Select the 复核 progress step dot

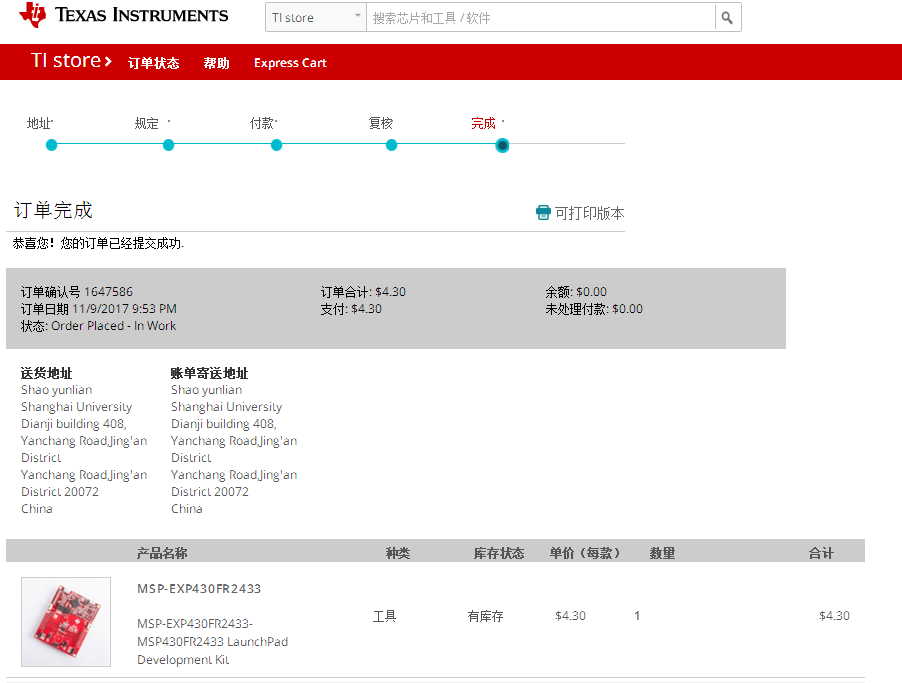tap(391, 145)
